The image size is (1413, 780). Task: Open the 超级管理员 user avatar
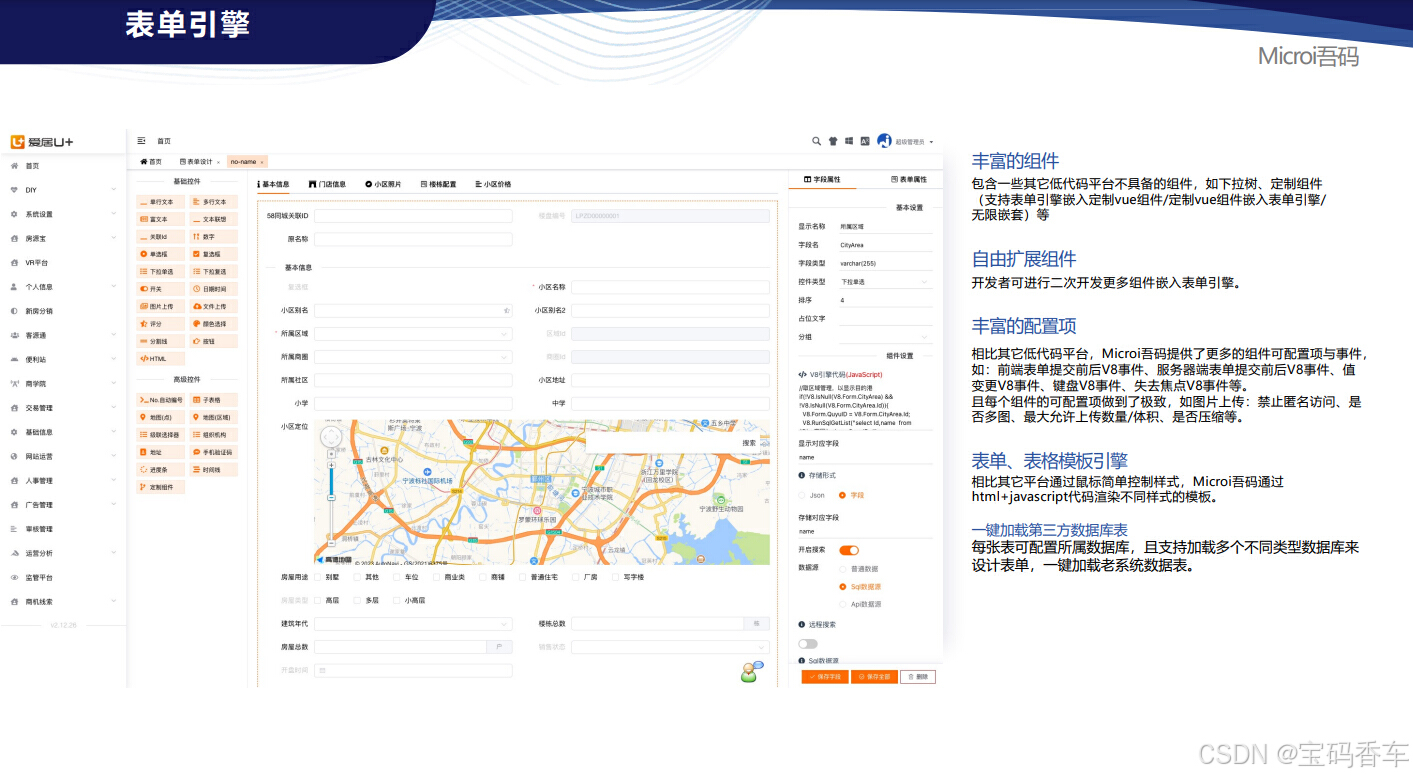point(884,141)
